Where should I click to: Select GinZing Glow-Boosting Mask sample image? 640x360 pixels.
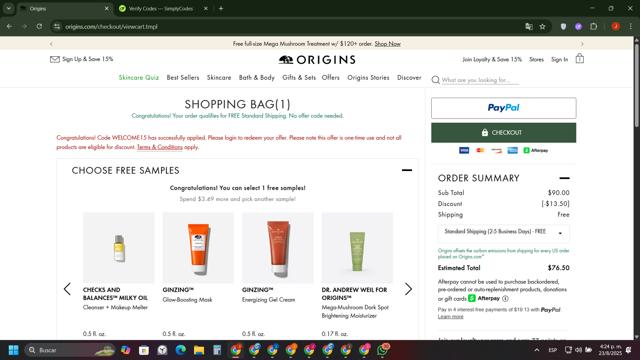198,247
